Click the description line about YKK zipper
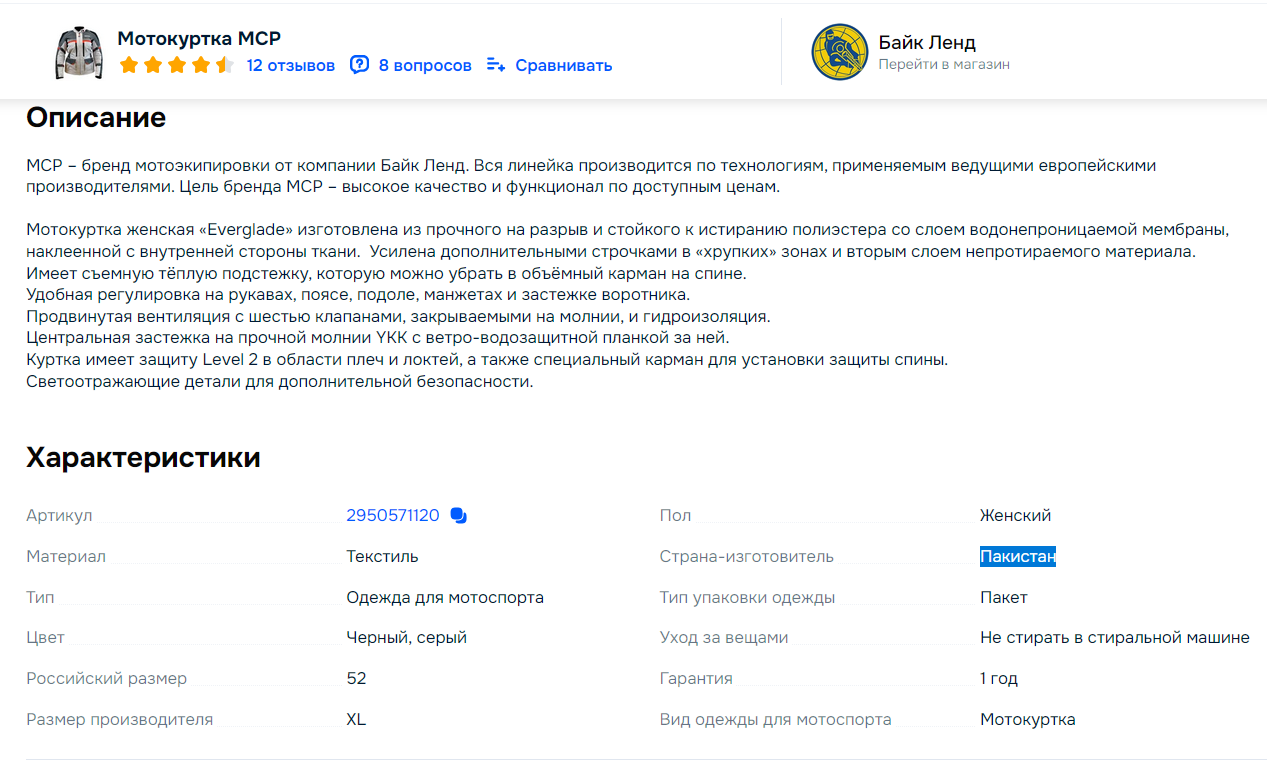Screen dimensions: 1267x769 tap(378, 338)
